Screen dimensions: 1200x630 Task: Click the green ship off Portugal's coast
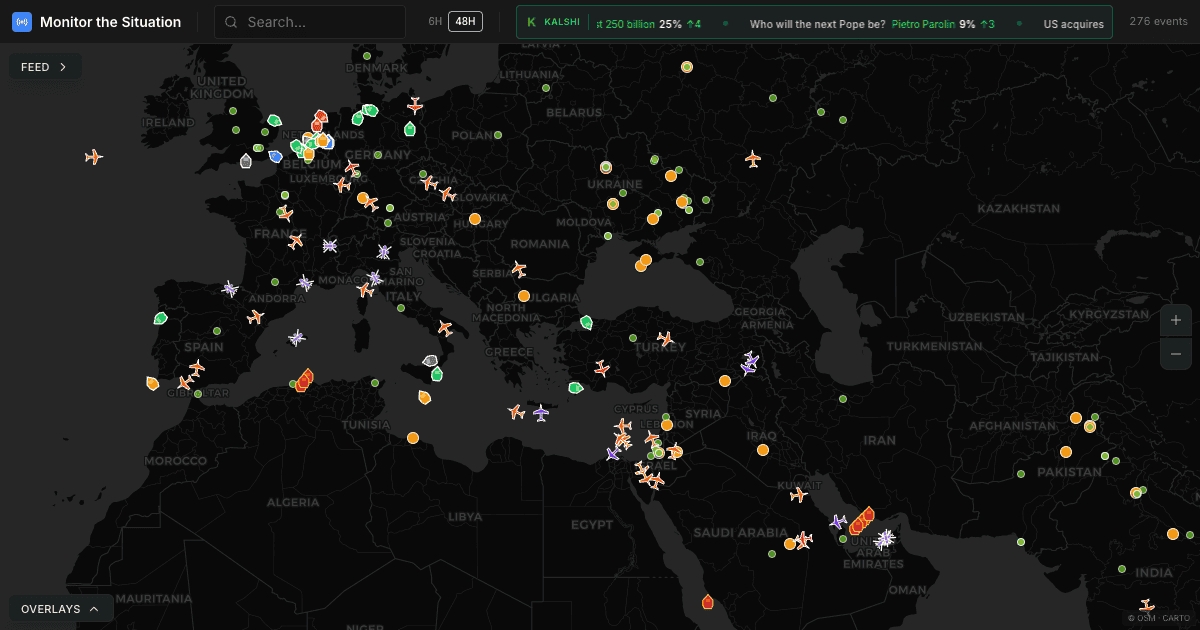tap(160, 318)
